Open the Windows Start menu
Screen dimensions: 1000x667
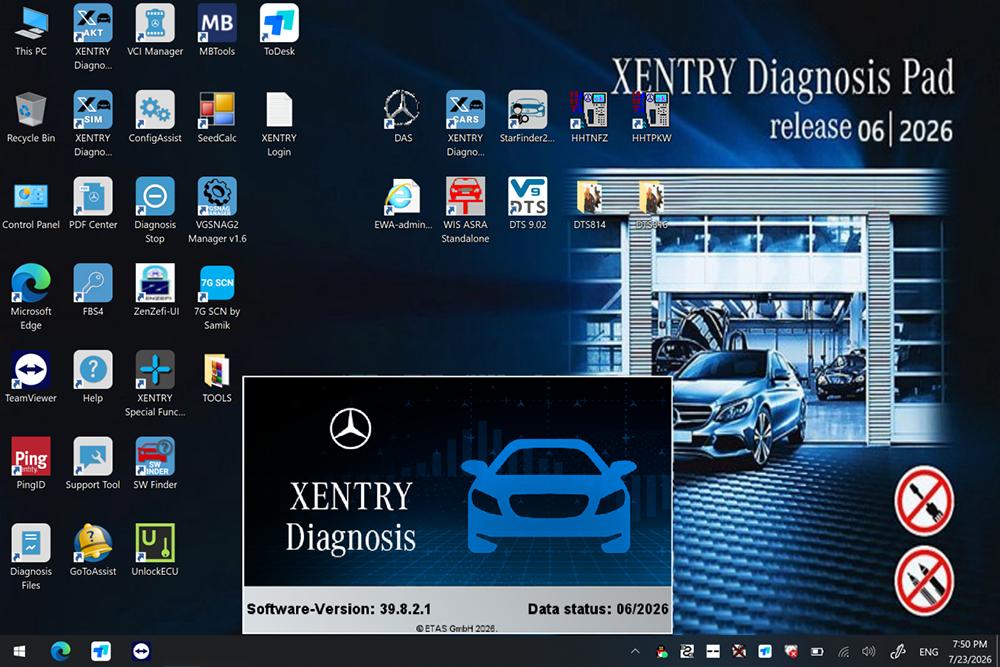pos(19,651)
